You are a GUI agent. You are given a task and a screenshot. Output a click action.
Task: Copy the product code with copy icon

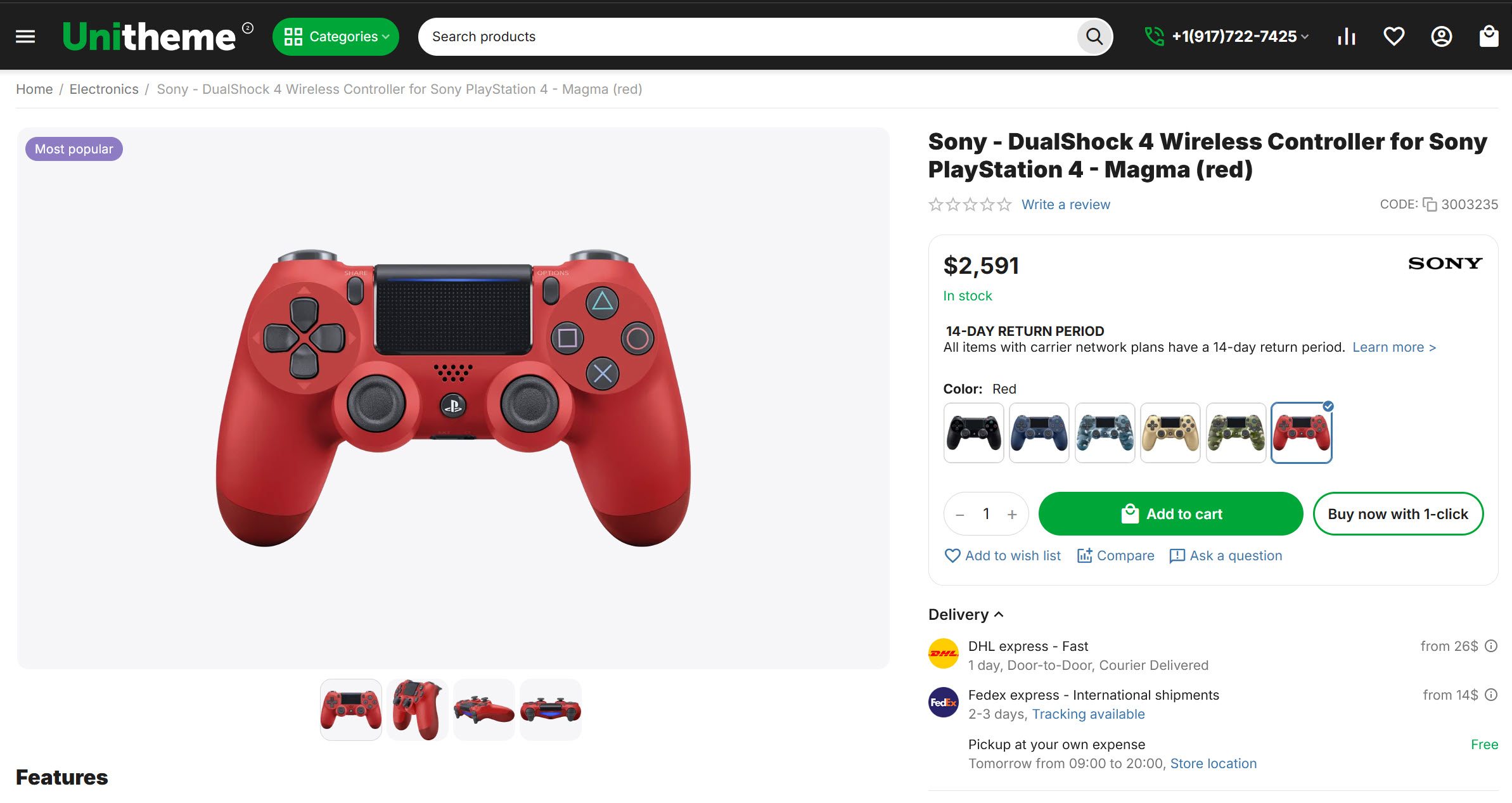tap(1430, 204)
